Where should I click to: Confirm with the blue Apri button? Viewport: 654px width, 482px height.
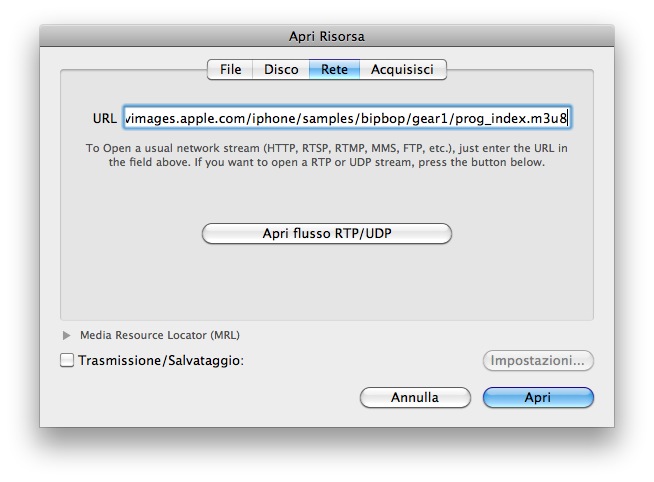click(538, 398)
